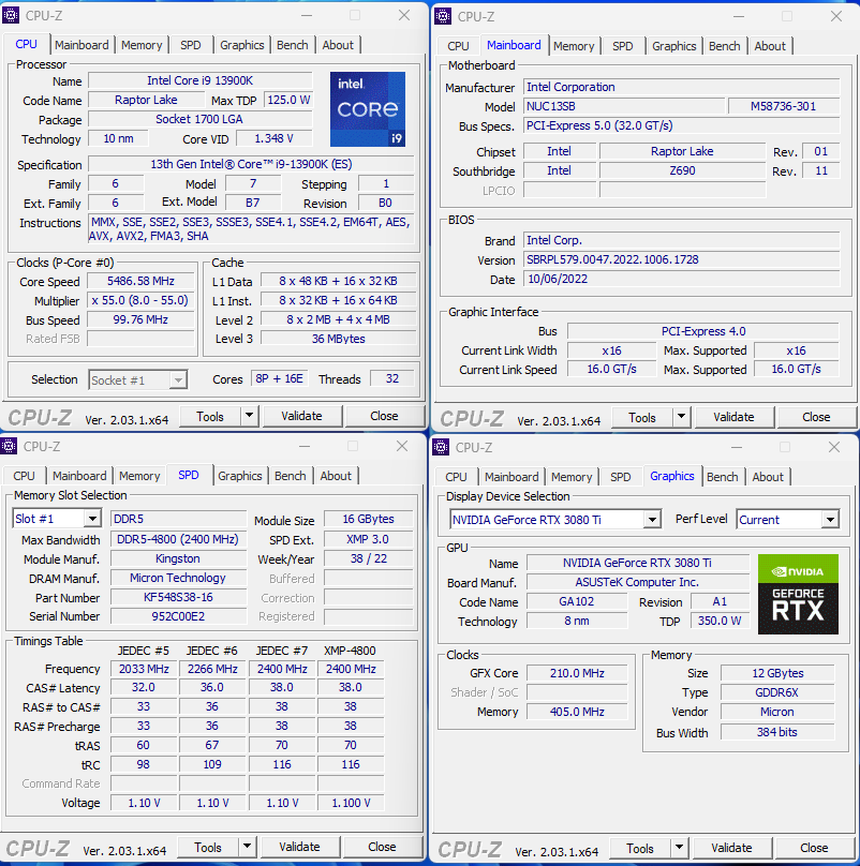This screenshot has width=860, height=866.
Task: Click the NVIDIA GeForce RTX logo
Action: click(797, 594)
